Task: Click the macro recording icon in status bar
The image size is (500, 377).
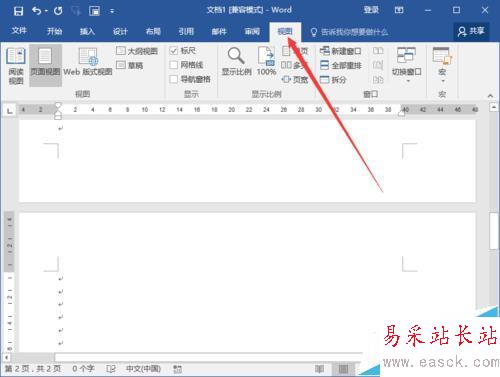Action: coord(178,369)
